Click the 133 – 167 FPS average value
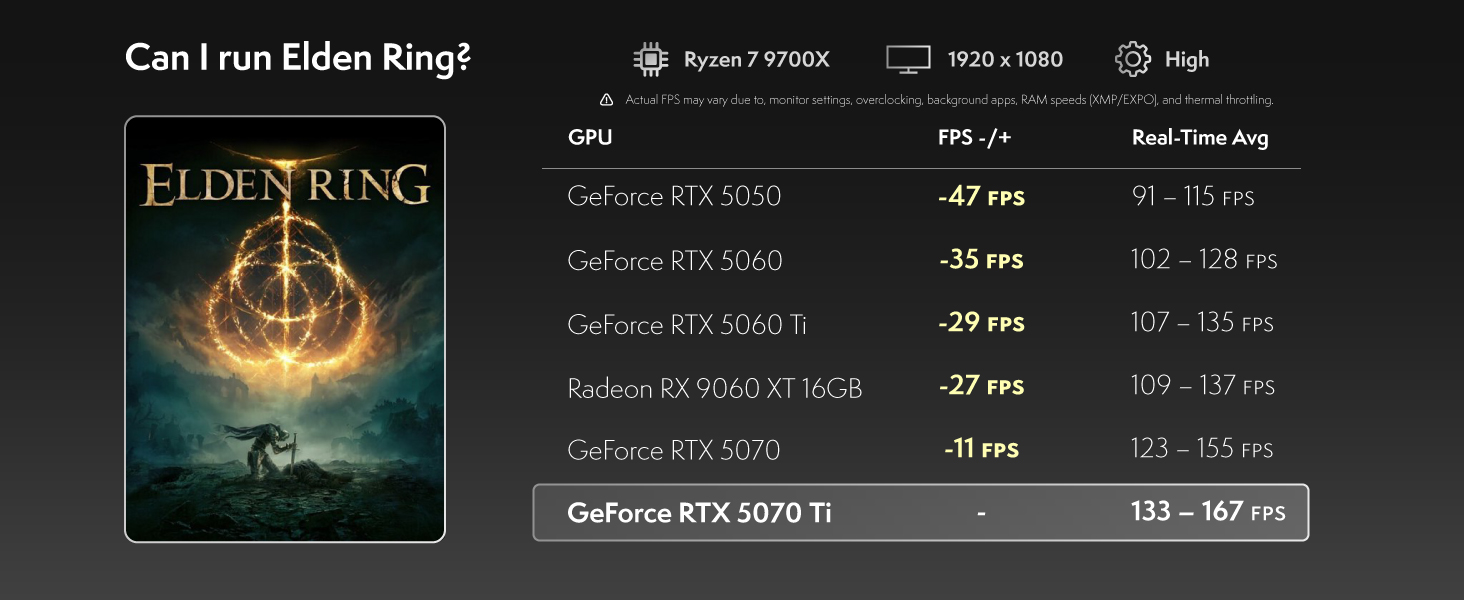This screenshot has width=1464, height=600. tap(1208, 512)
